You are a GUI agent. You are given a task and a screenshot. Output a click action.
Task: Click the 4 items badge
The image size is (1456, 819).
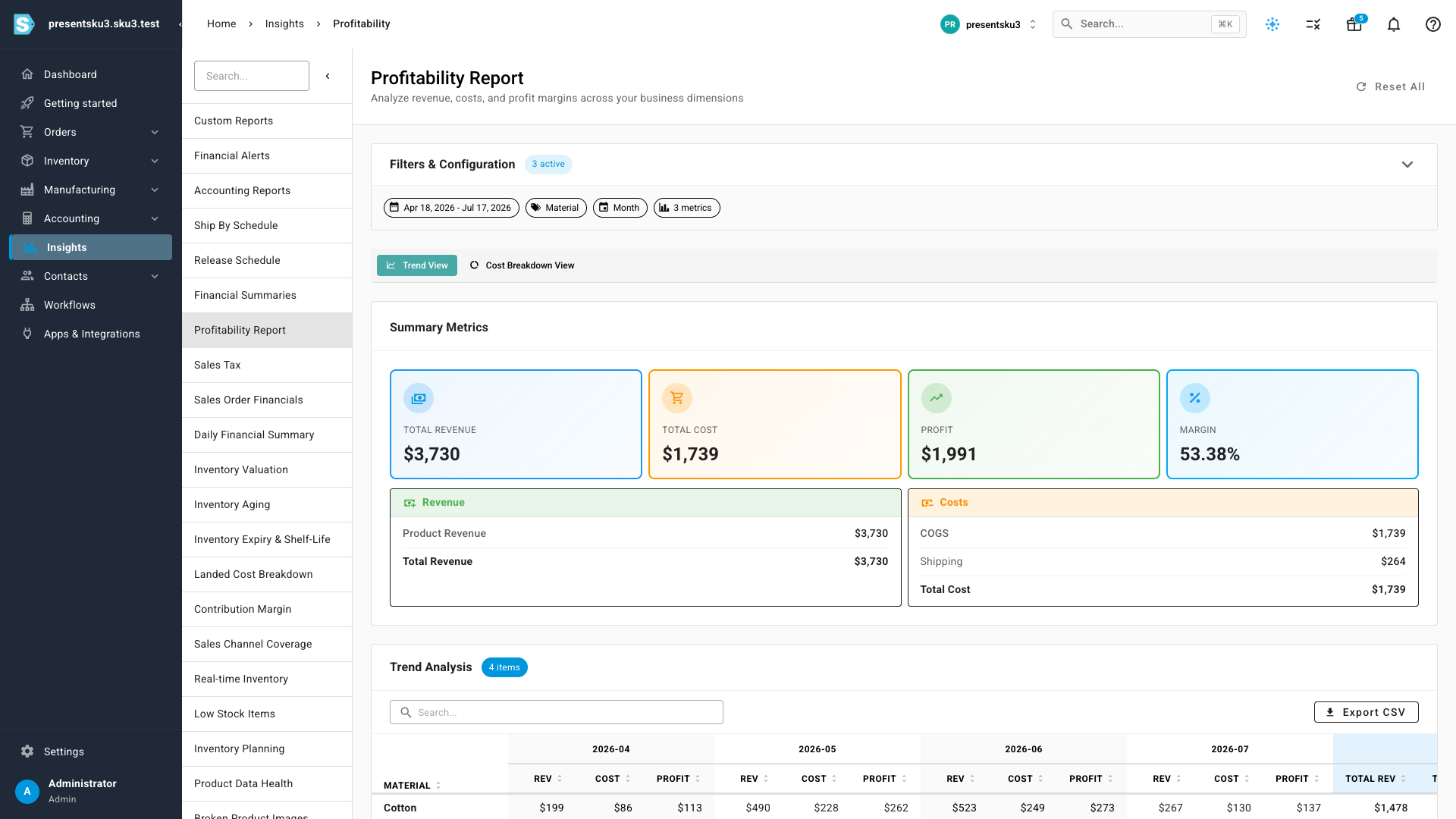(504, 667)
